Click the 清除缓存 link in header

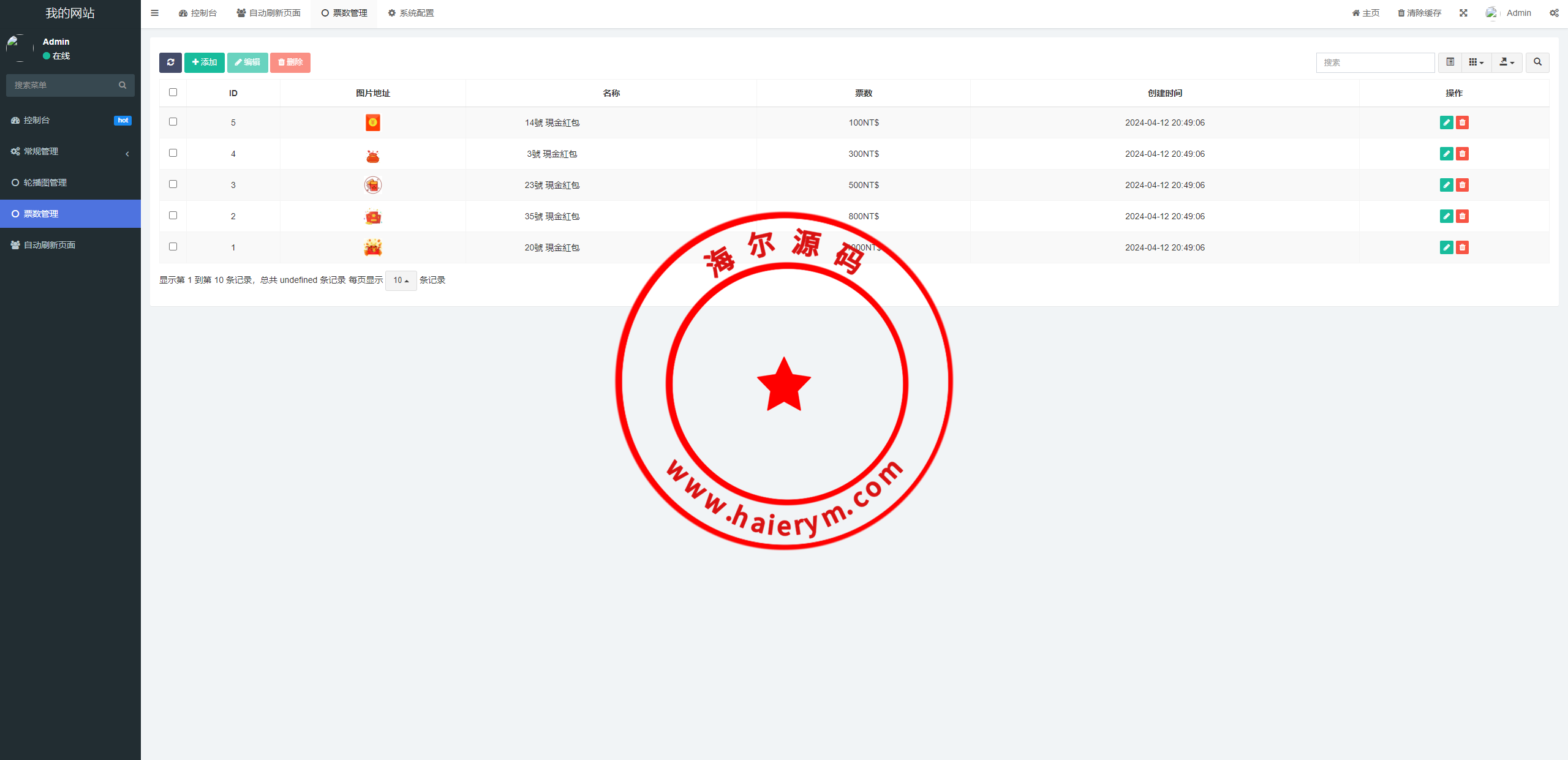(1419, 13)
